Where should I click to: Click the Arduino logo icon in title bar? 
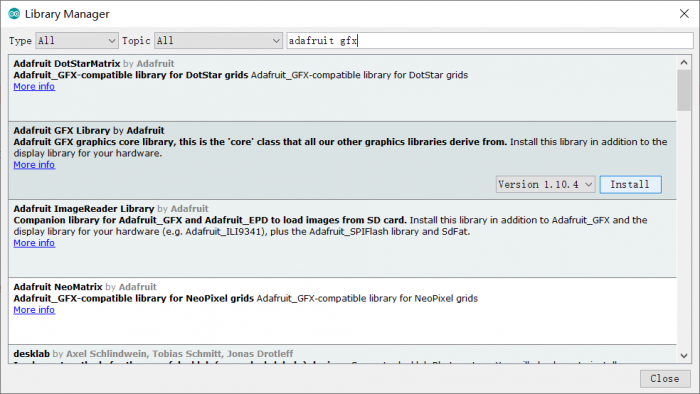(x=14, y=14)
